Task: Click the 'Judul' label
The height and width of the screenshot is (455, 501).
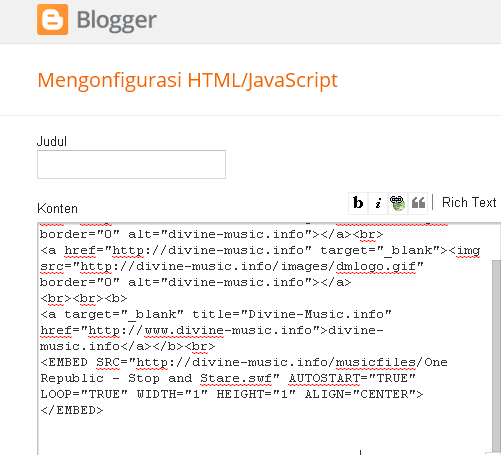Action: (52, 141)
